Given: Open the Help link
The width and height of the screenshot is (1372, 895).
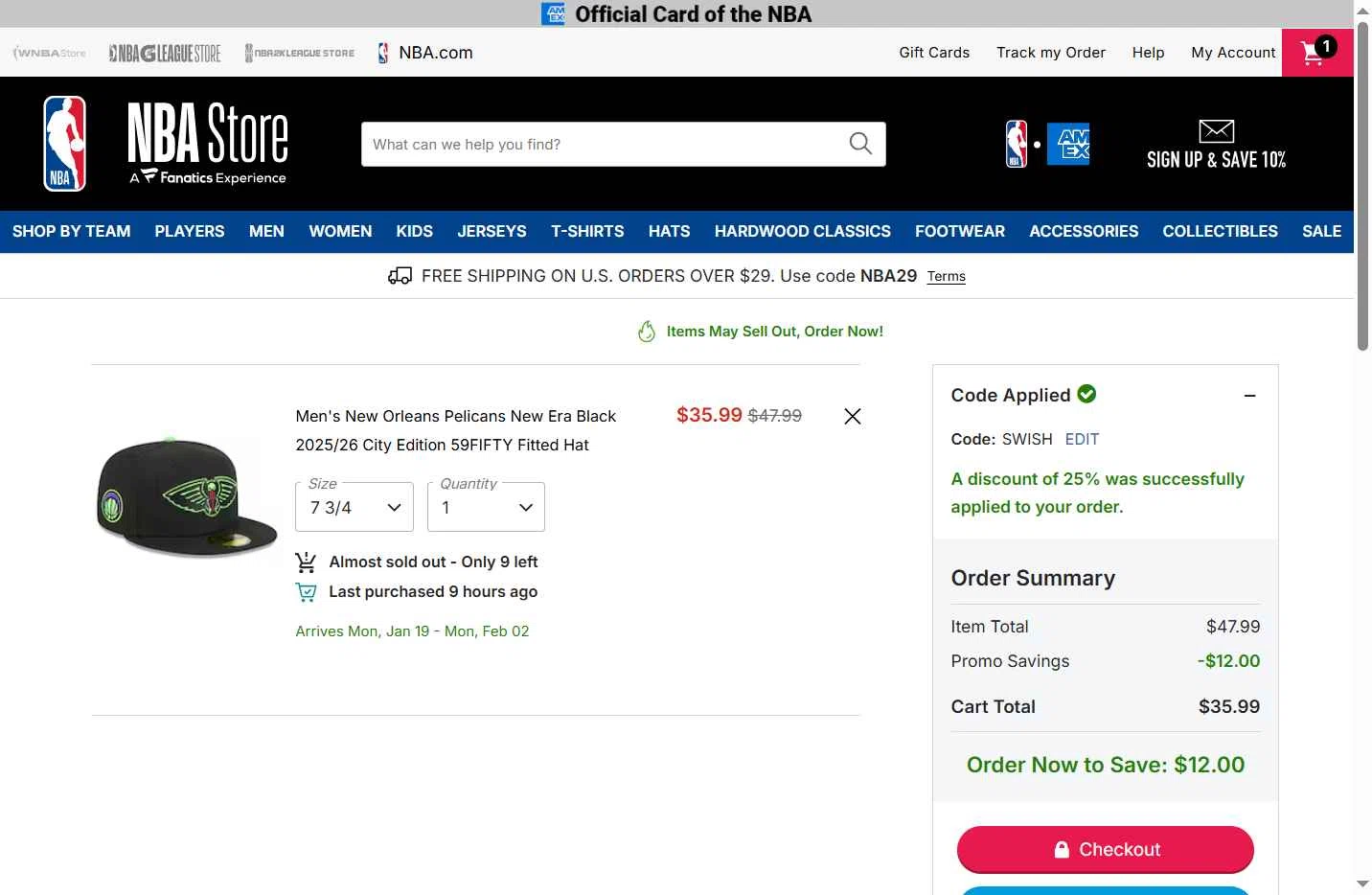Looking at the screenshot, I should coord(1148,53).
